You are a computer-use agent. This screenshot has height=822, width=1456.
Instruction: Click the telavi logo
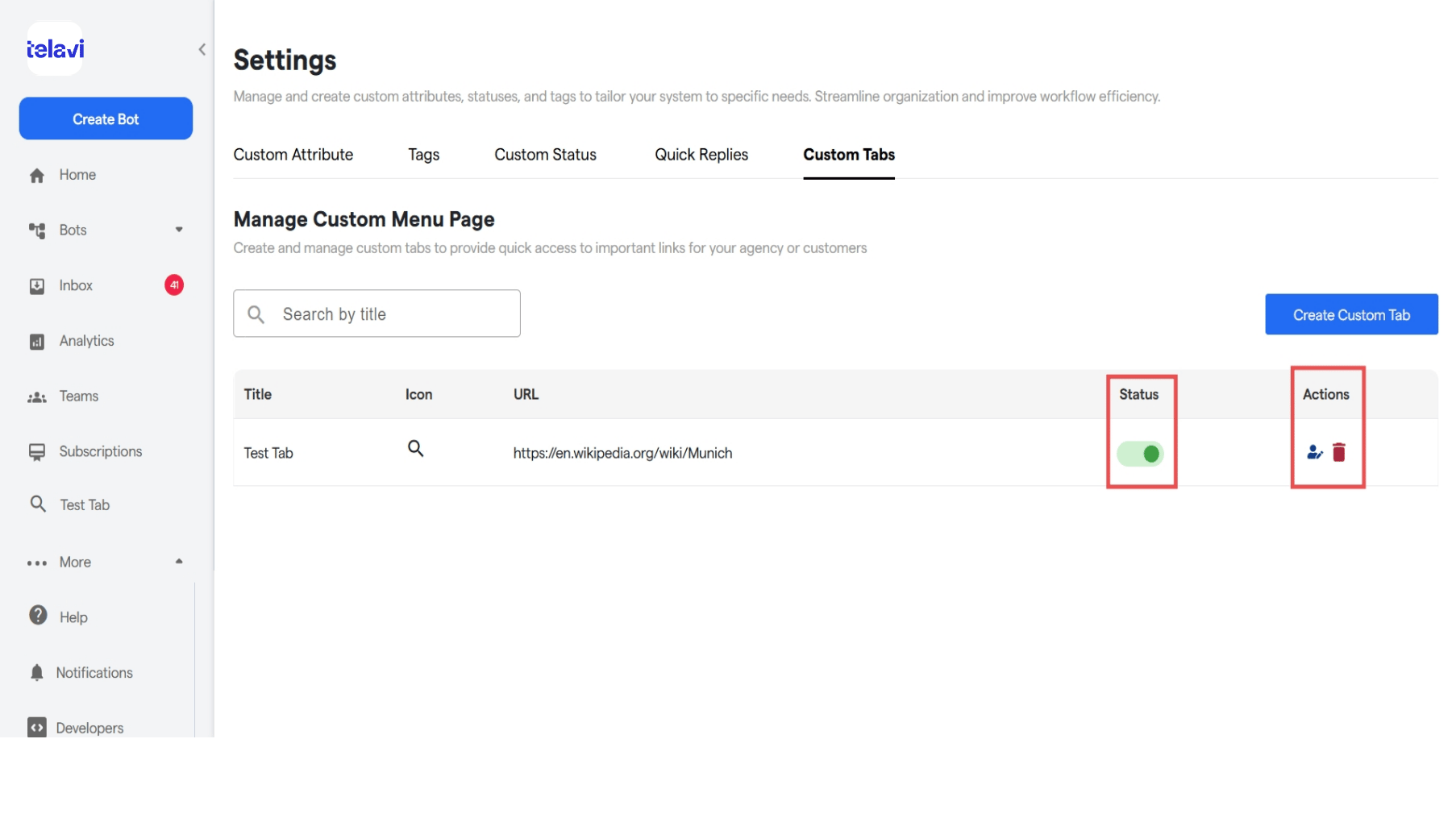(x=55, y=49)
